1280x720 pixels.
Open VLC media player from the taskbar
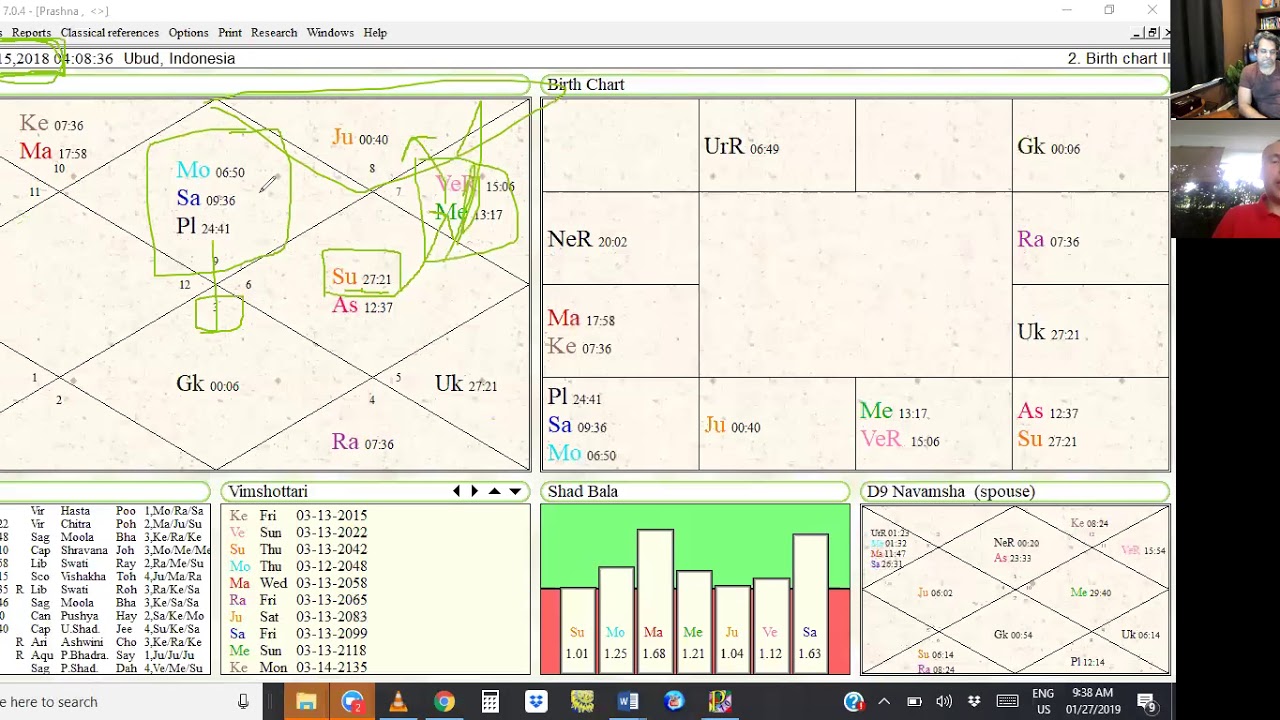click(x=398, y=702)
